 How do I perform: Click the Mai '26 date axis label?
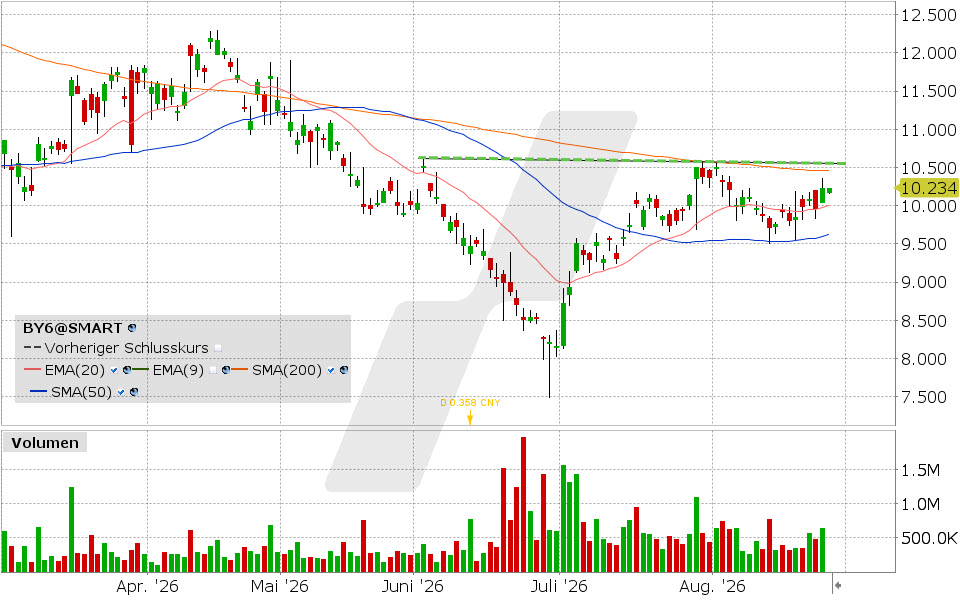(280, 586)
